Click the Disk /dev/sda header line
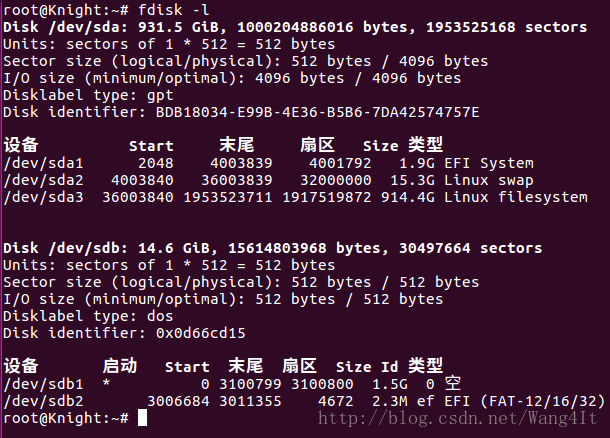610x438 pixels. [x=295, y=27]
